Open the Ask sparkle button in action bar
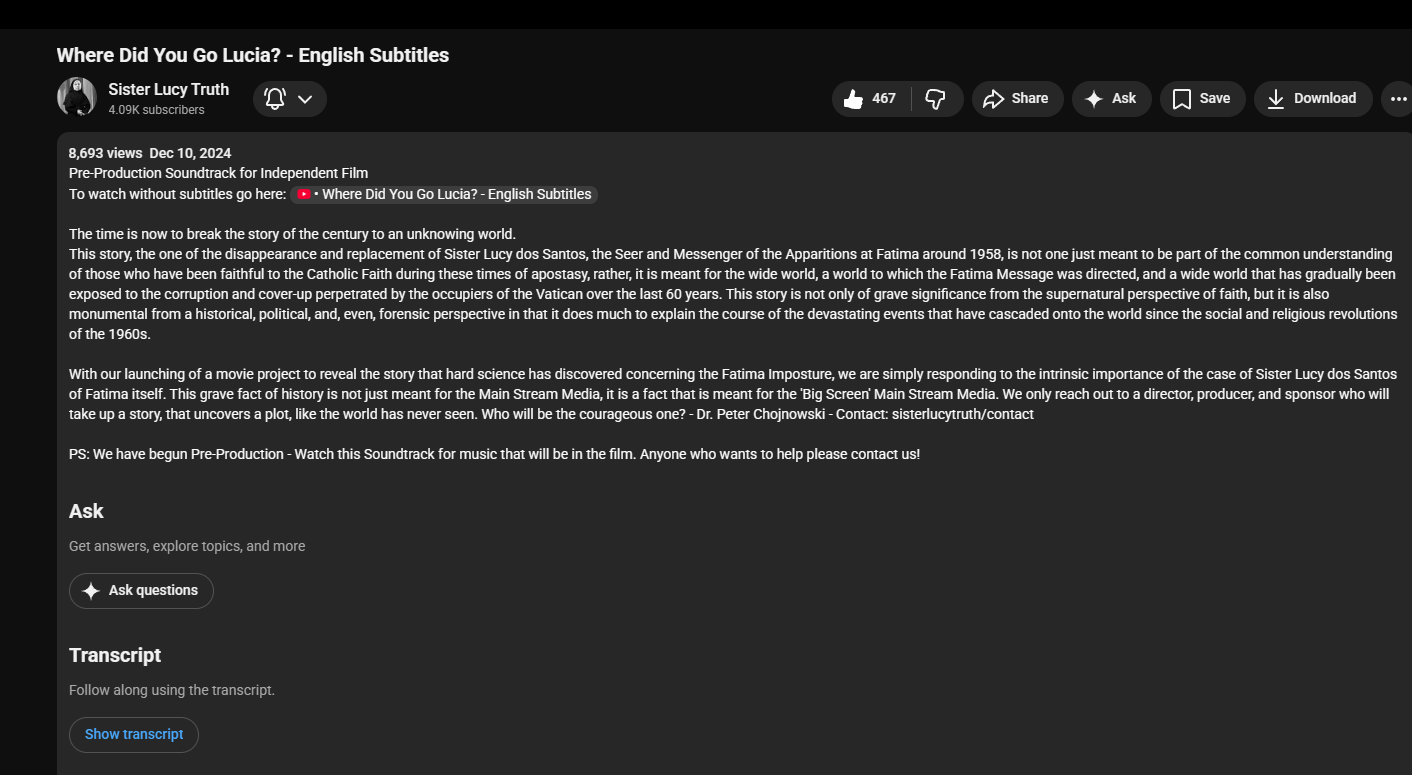Image resolution: width=1412 pixels, height=775 pixels. (1111, 99)
